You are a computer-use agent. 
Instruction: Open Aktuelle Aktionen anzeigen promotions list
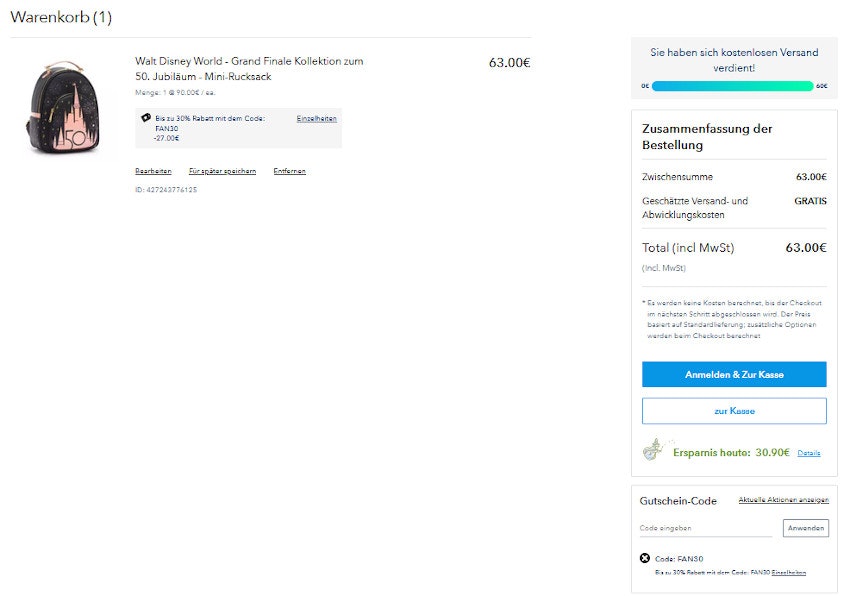pos(783,500)
